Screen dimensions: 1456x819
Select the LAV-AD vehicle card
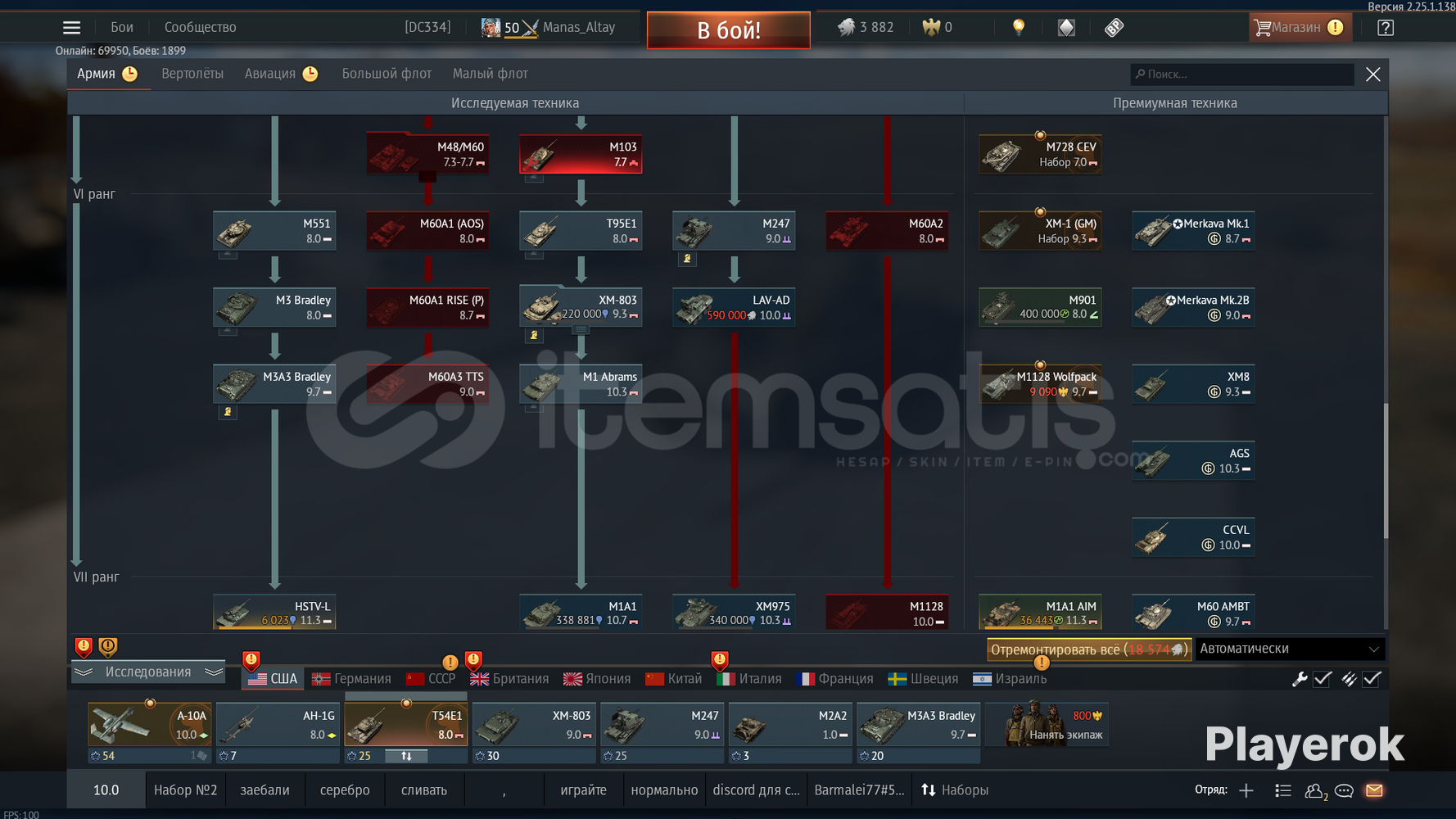[734, 307]
